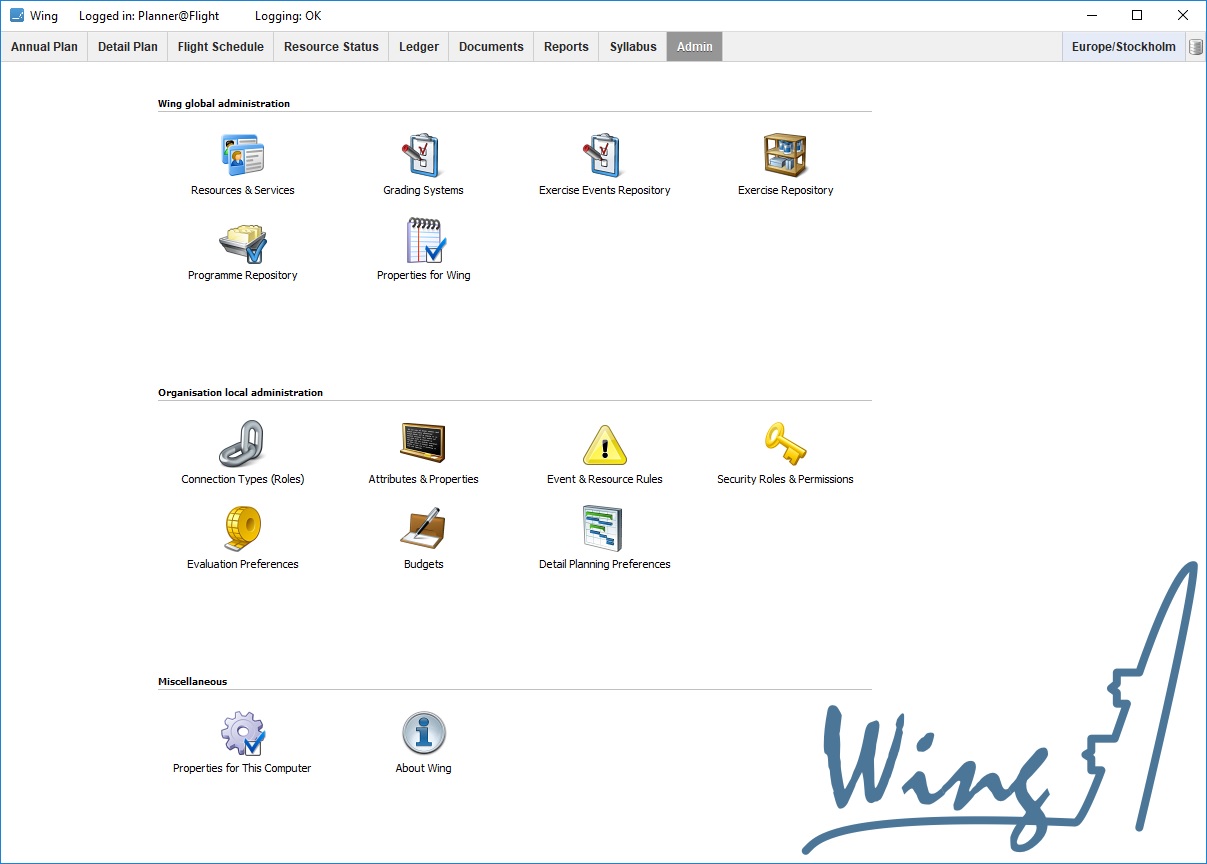
Task: Open the Connection Types (Roles) chain icon
Action: click(242, 444)
